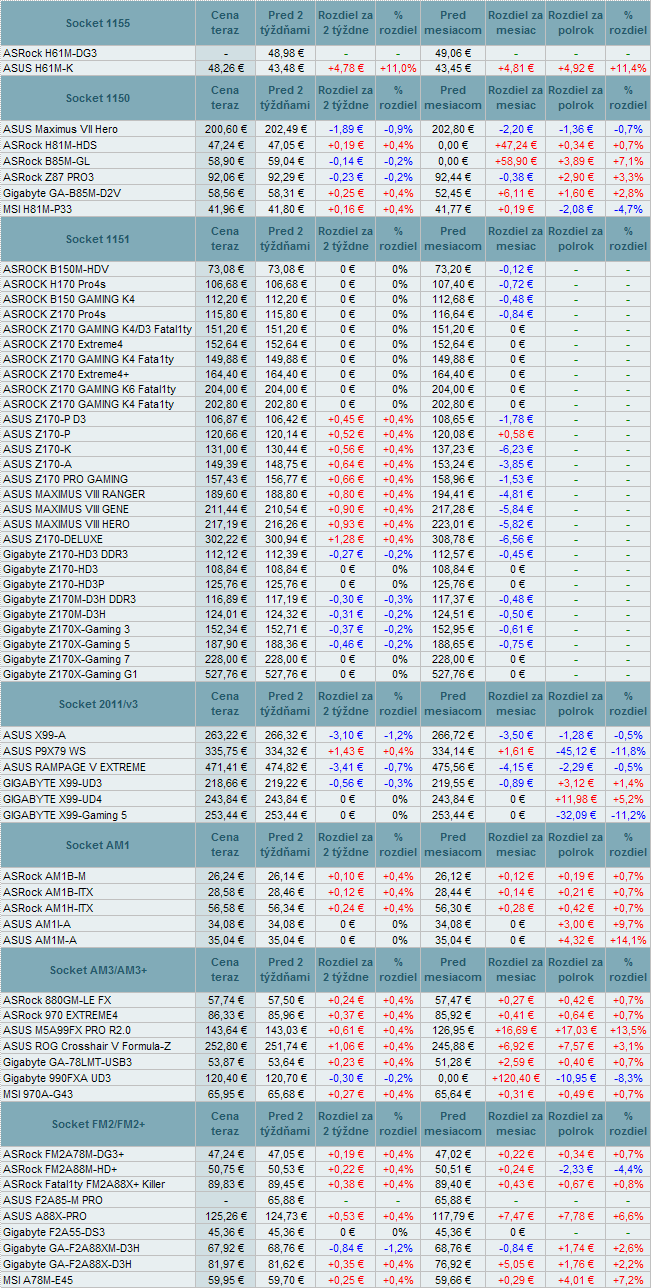Click the Socket 1155 section header
The image size is (651, 1288).
97,22
